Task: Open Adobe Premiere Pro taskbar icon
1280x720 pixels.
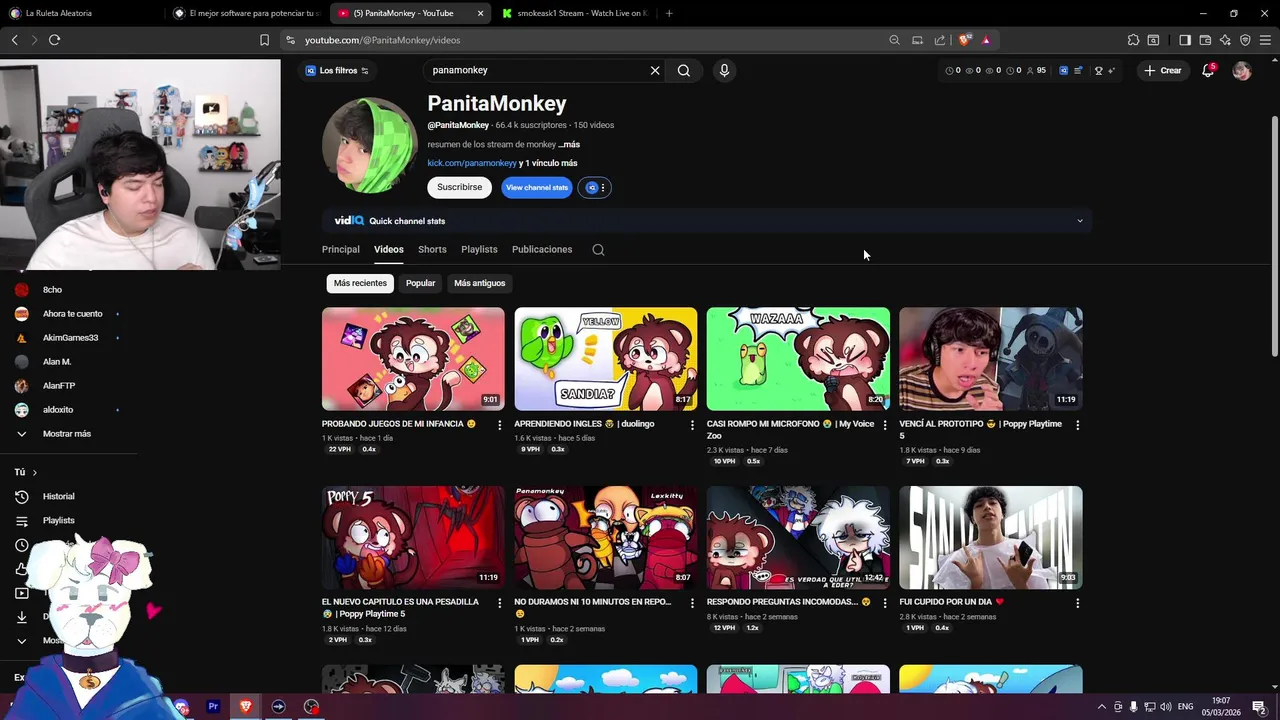Action: coord(213,706)
